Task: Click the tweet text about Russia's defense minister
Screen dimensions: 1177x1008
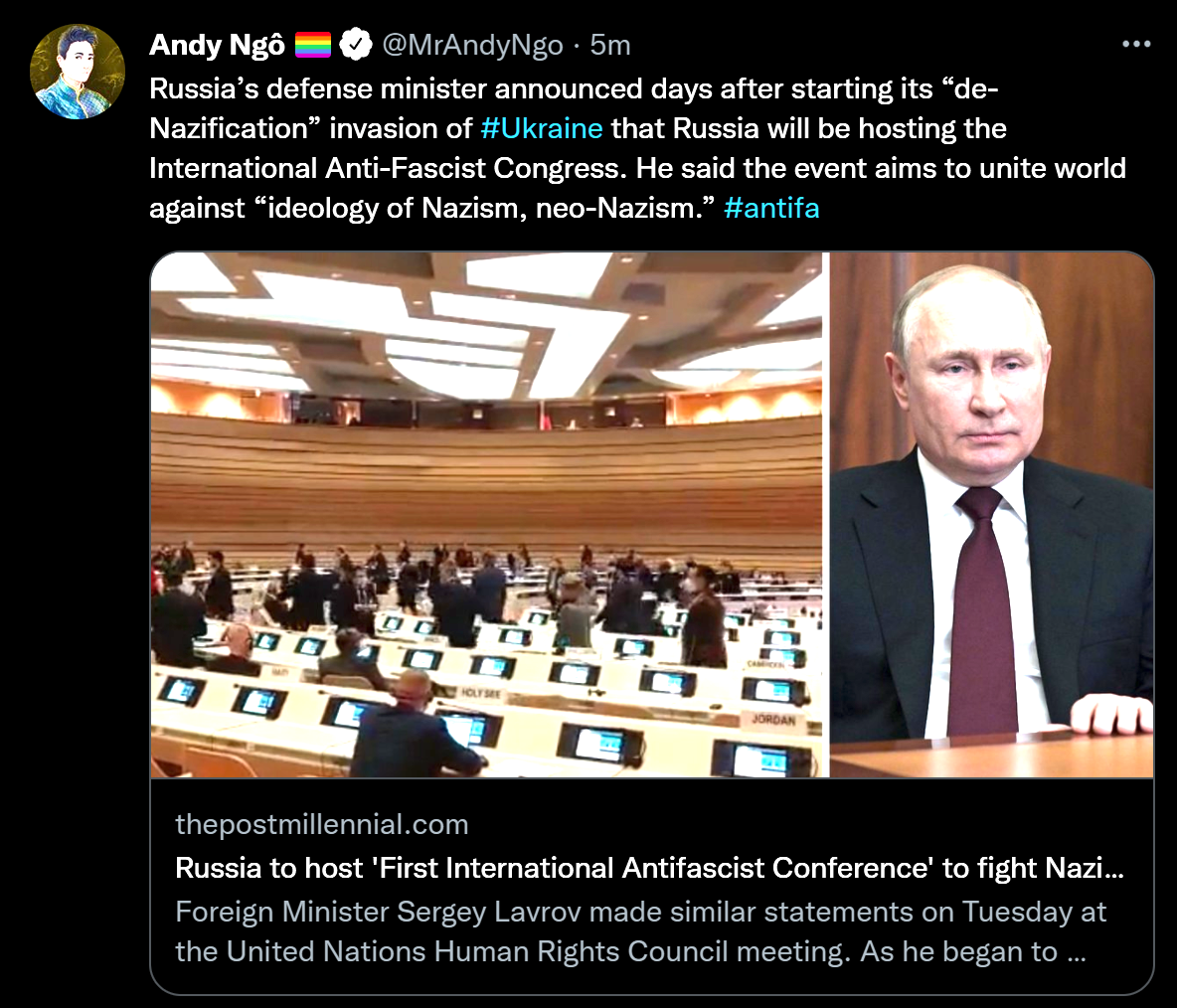Action: 572,88
